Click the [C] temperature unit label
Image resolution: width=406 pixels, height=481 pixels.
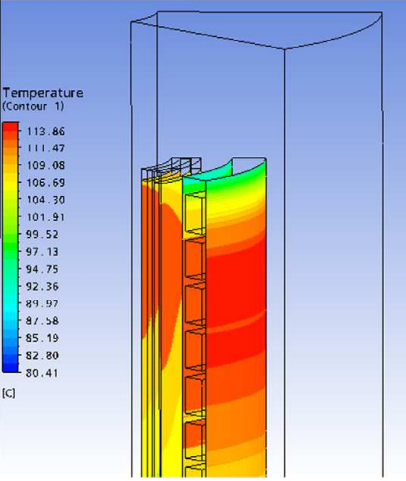(x=9, y=394)
